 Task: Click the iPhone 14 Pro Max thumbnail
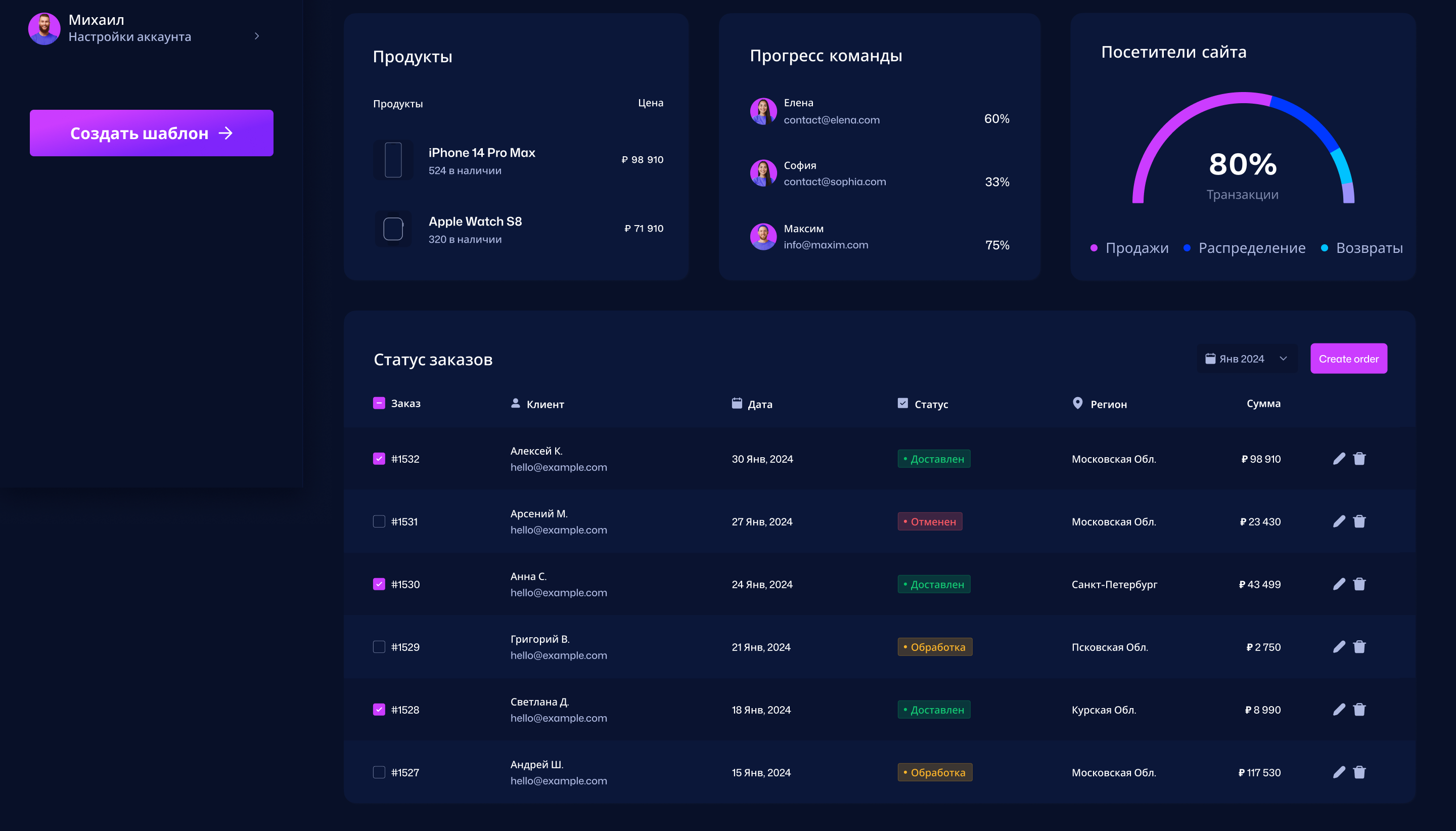393,160
